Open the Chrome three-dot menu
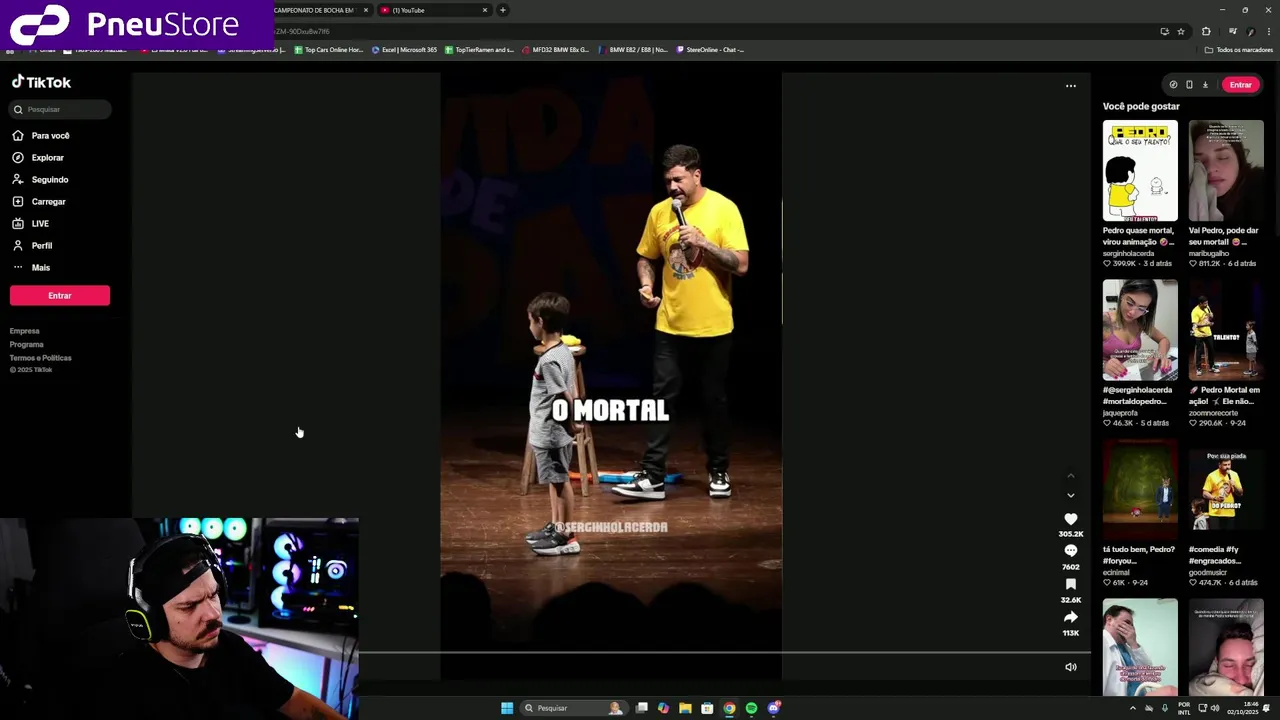This screenshot has width=1280, height=720. pos(1269,31)
